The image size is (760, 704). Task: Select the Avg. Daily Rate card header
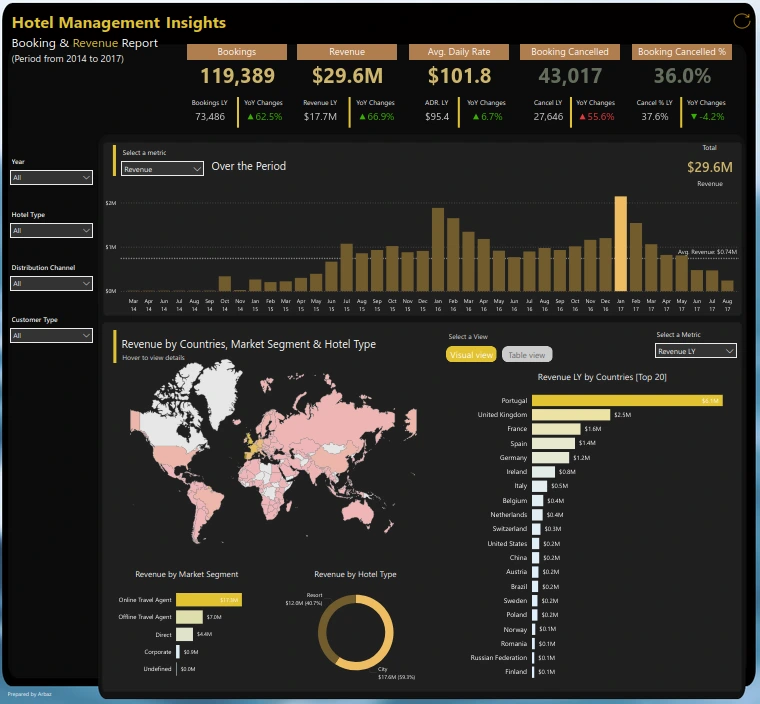pos(459,52)
